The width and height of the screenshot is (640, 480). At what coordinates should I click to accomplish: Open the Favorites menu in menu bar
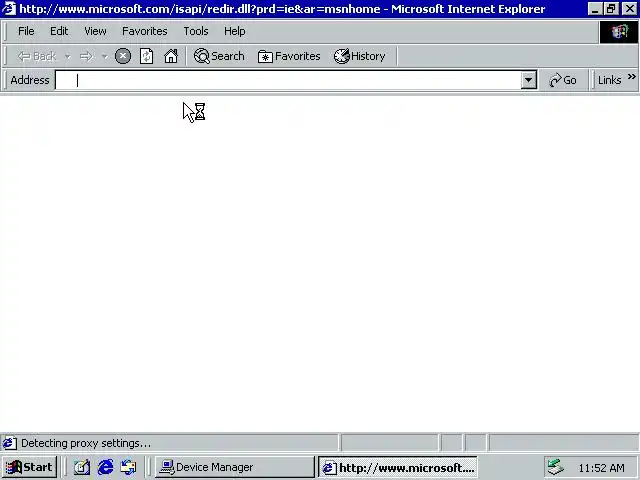(x=144, y=31)
